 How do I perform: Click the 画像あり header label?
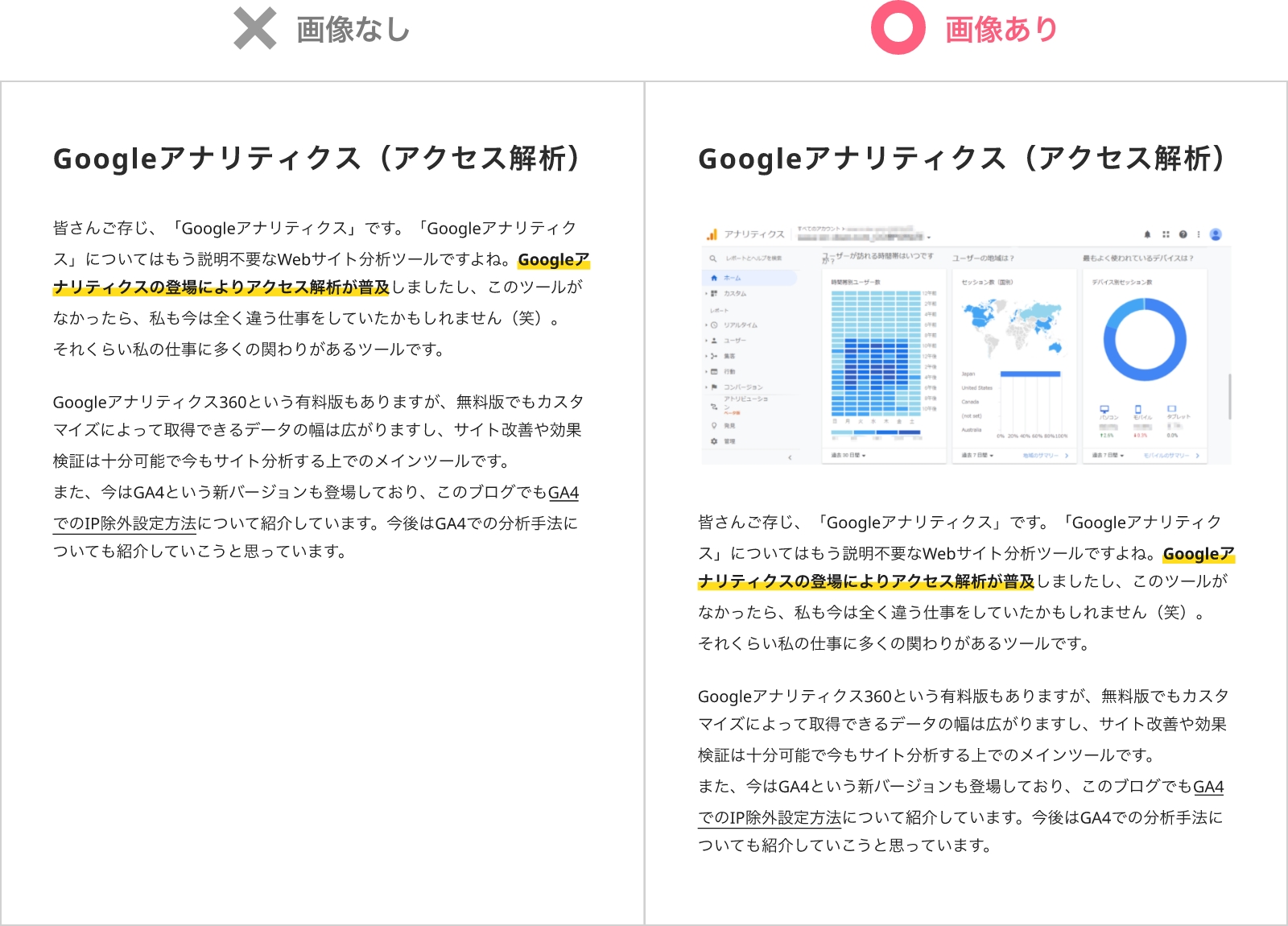(x=1001, y=30)
